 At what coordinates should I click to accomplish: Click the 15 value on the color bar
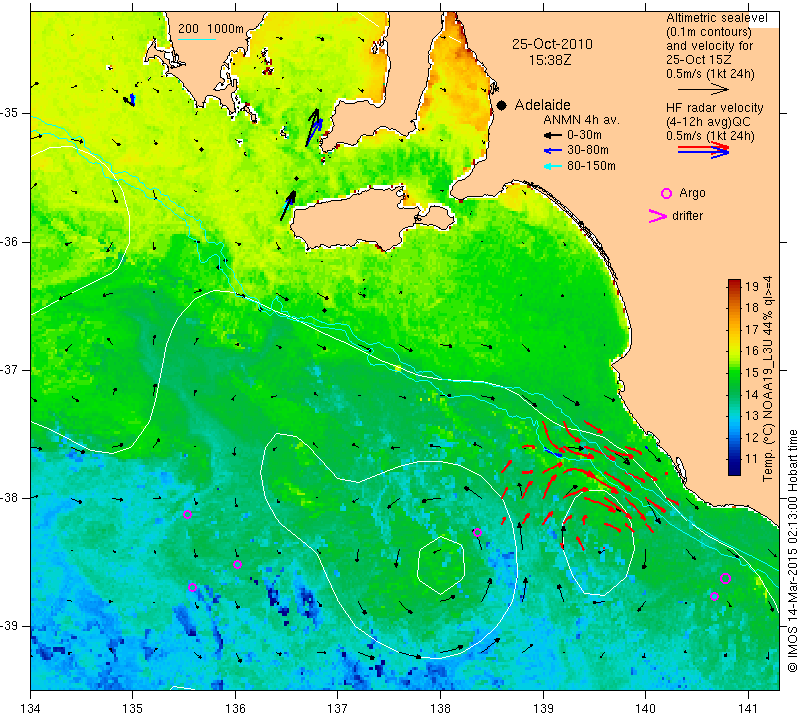click(x=752, y=373)
